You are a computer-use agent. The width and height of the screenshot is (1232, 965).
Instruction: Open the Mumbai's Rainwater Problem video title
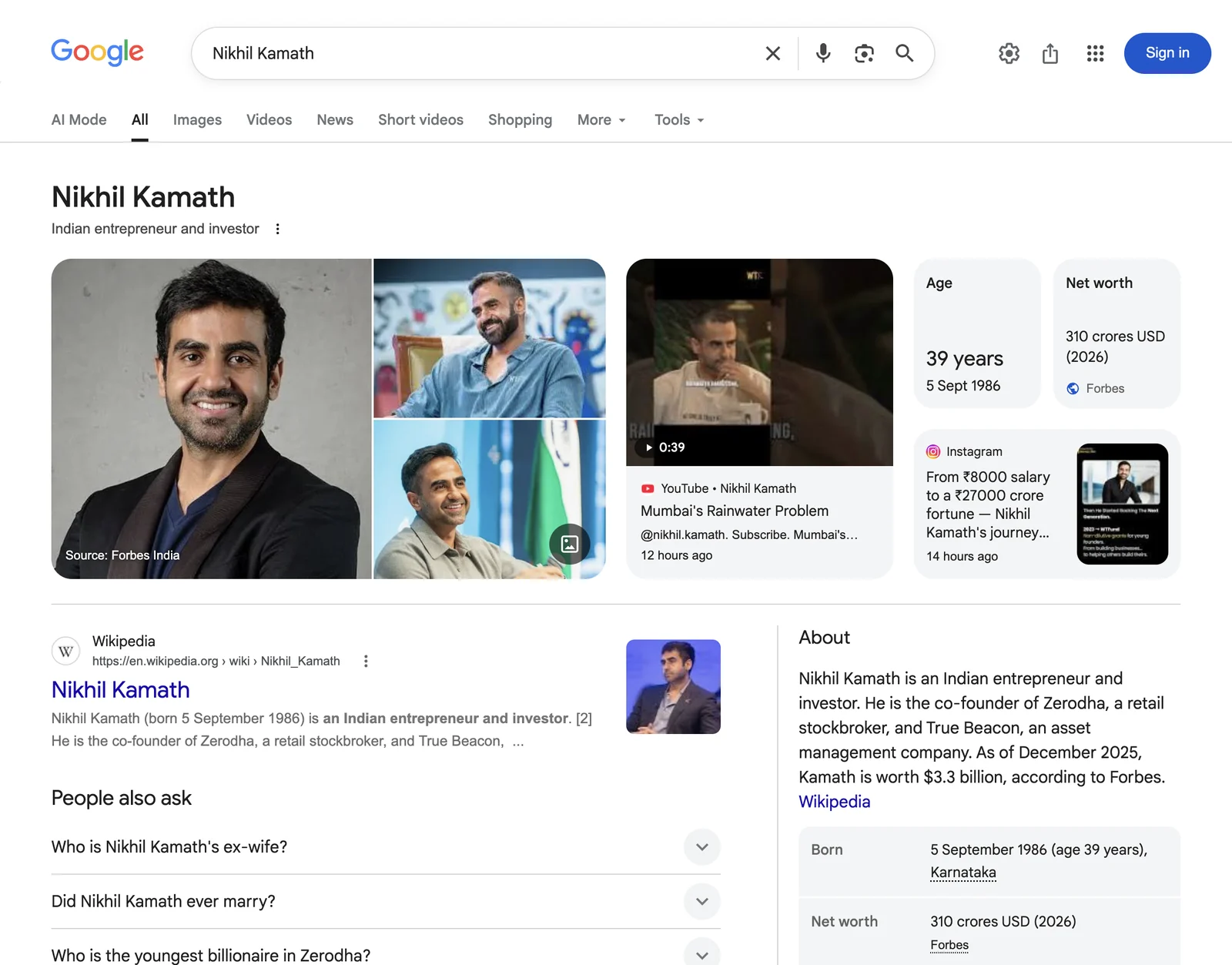735,511
